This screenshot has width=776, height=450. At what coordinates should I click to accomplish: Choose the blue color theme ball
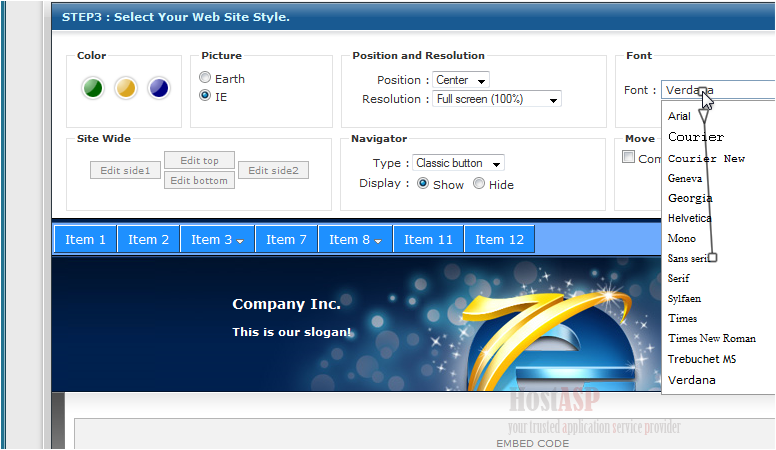[x=159, y=88]
